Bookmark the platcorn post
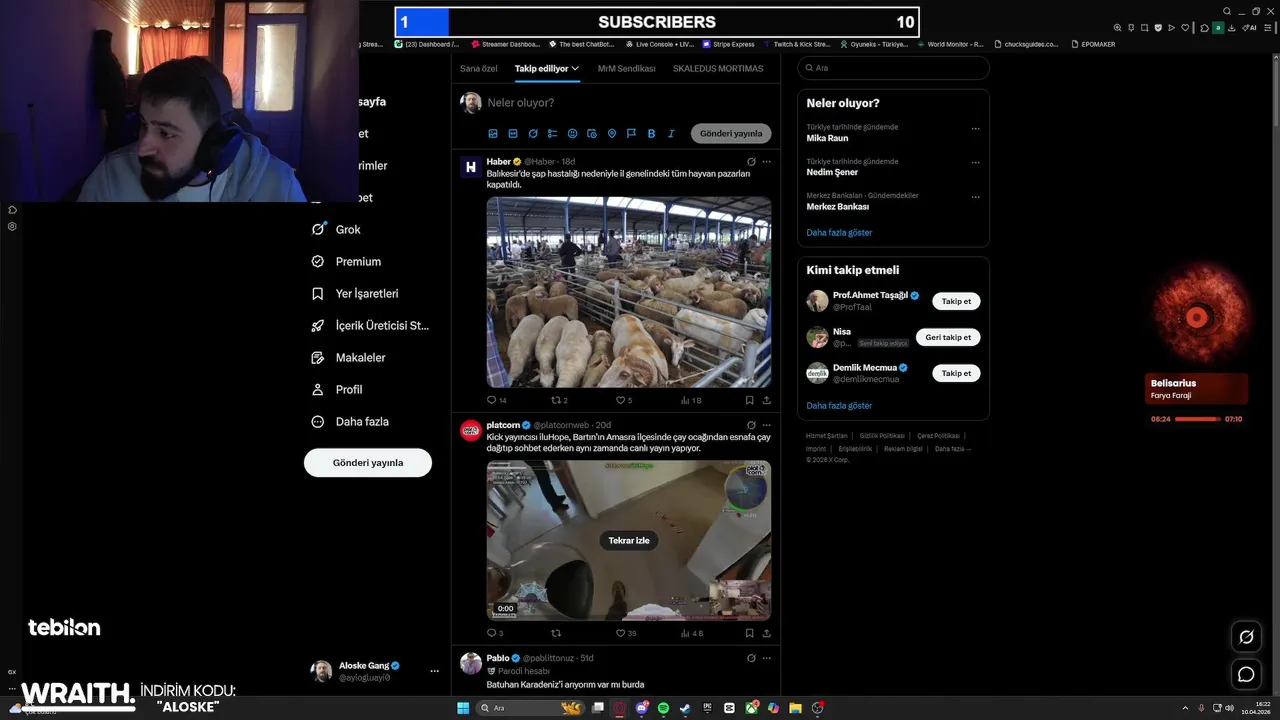The image size is (1280, 720). pos(749,633)
